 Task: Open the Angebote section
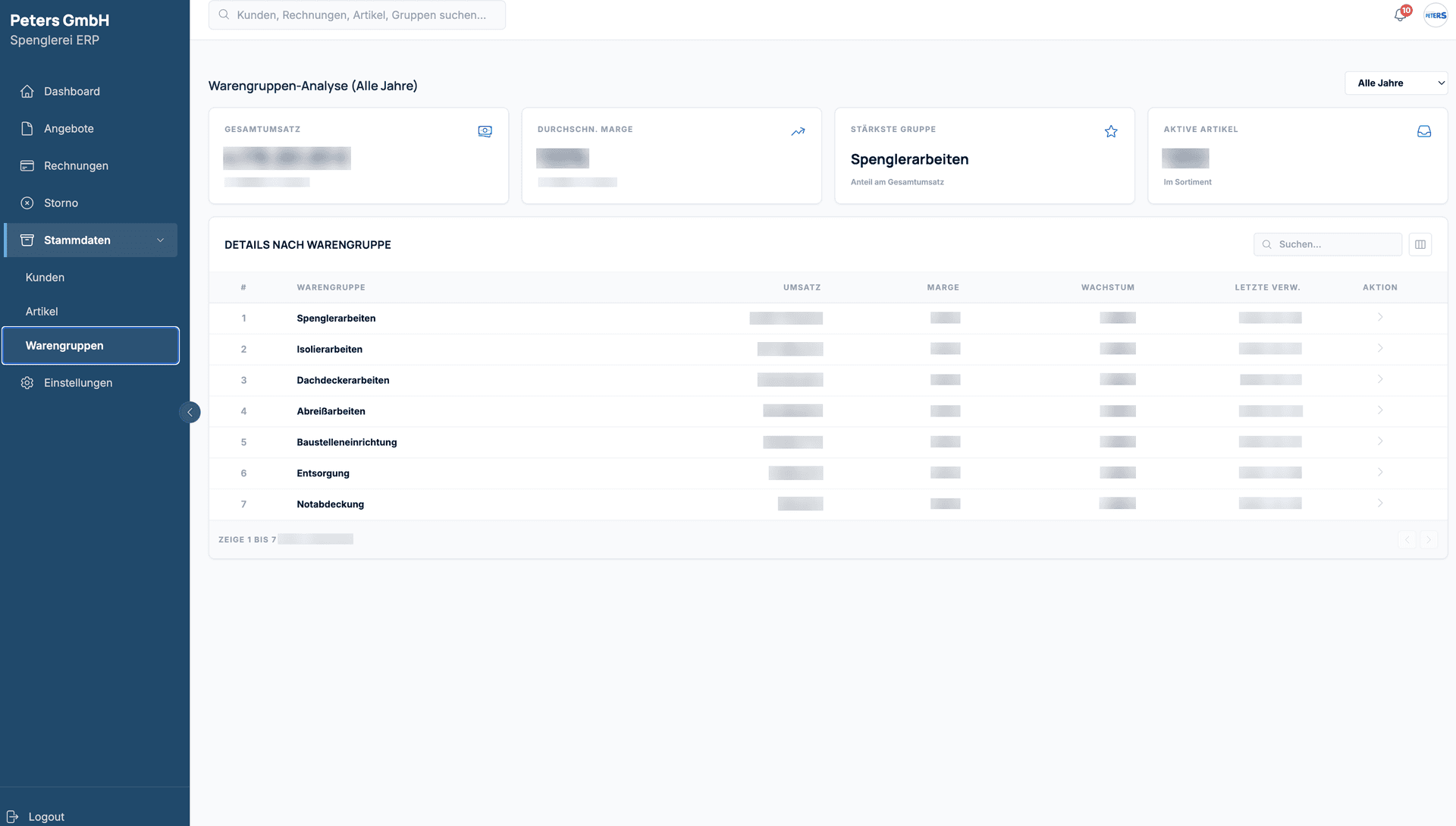click(x=90, y=128)
